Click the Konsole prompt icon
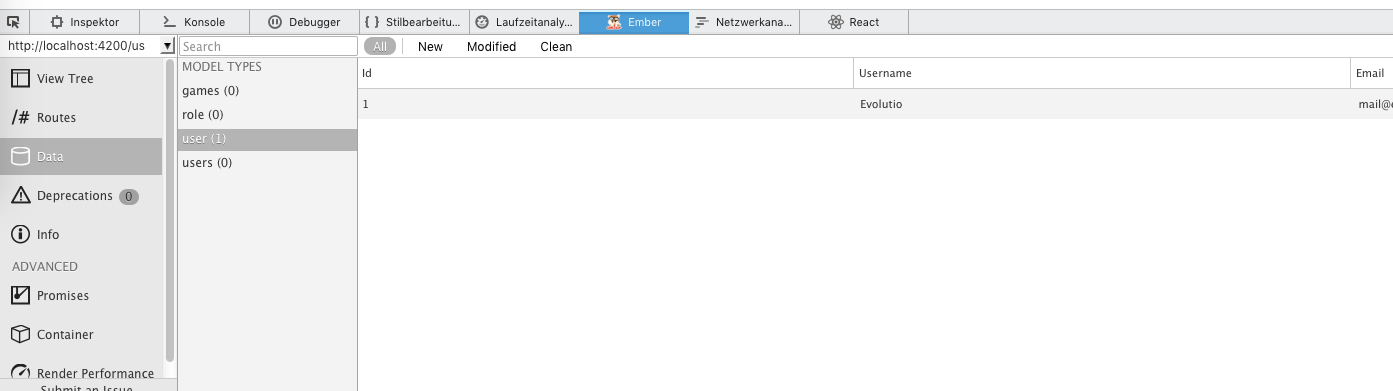The width and height of the screenshot is (1393, 391). pos(170,22)
